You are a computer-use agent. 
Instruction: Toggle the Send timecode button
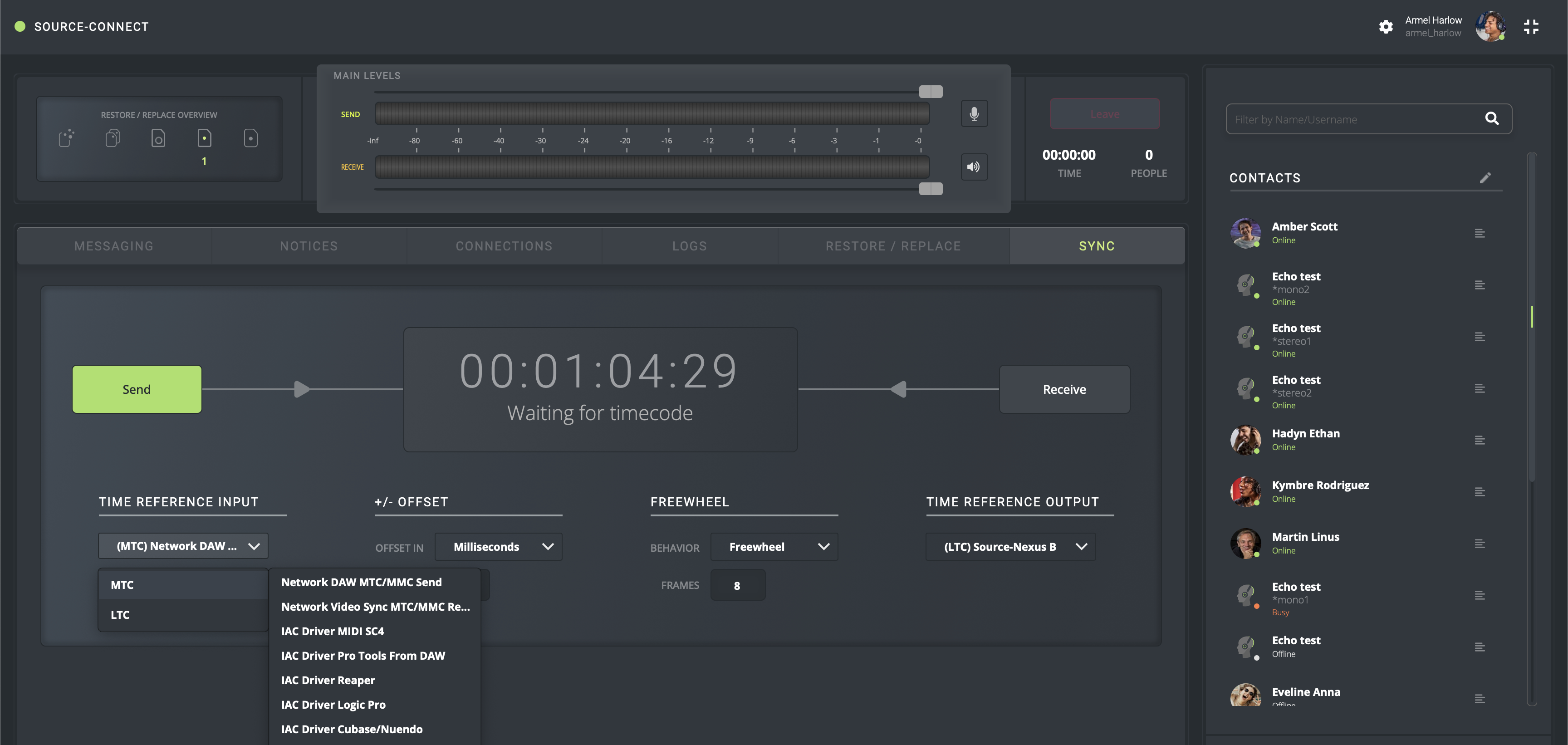click(137, 390)
